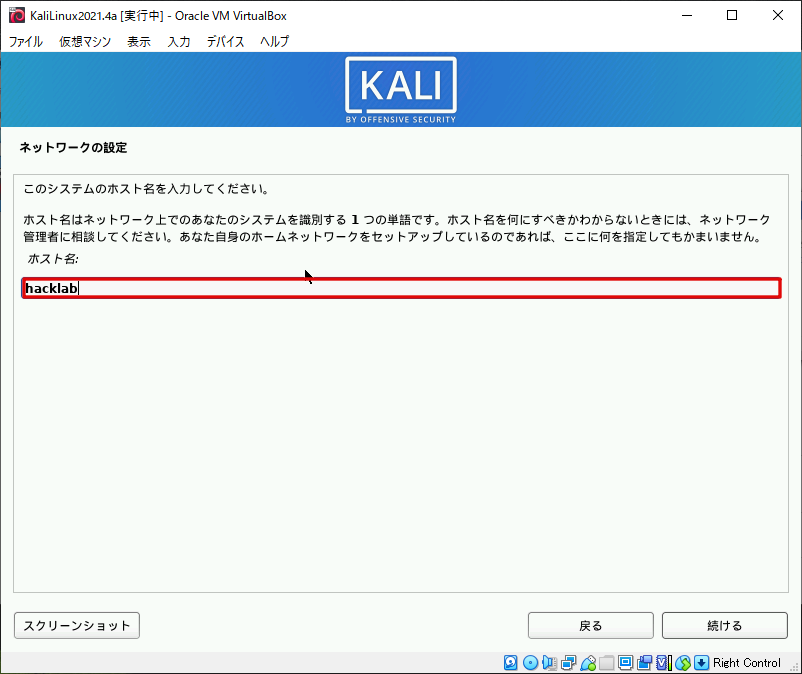This screenshot has width=802, height=674.
Task: Click the Right Control host key label
Action: pos(747,663)
